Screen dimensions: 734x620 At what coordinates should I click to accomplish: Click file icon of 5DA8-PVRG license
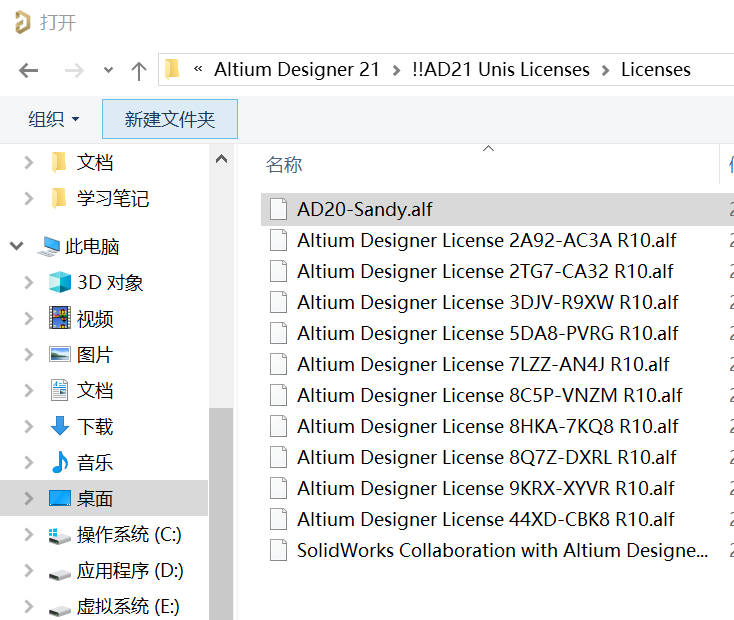tap(278, 333)
